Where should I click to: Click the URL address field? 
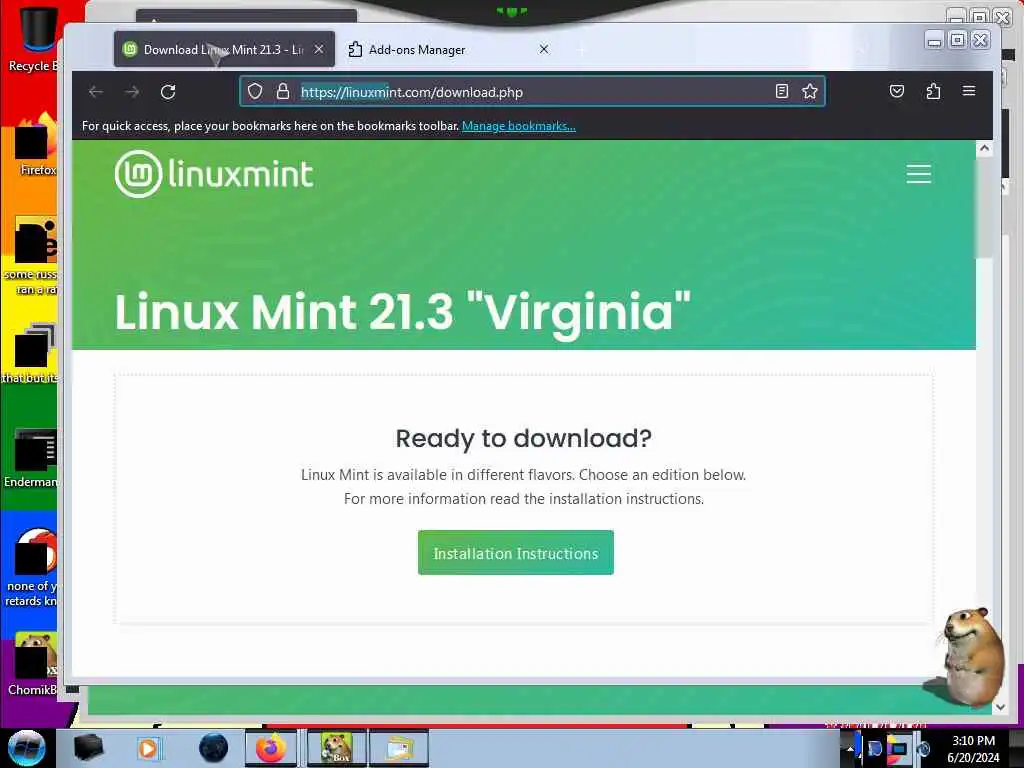click(x=532, y=92)
